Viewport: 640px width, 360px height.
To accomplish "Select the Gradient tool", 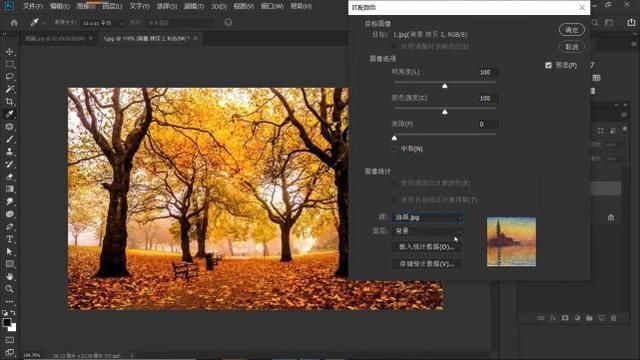I will (x=10, y=189).
